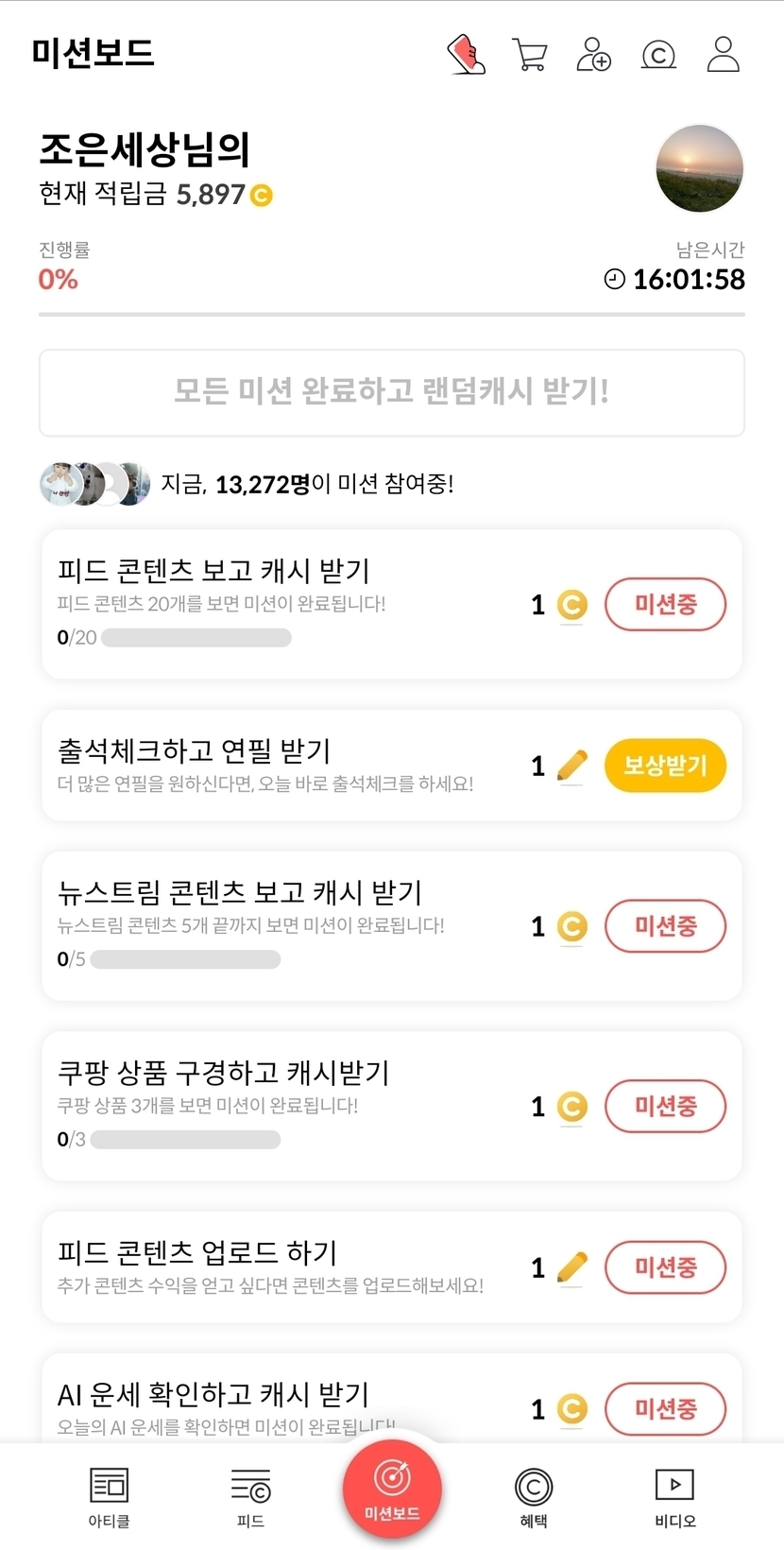Tap the clock icon next to remaining time
Screen dimensions: 784x1550
tap(614, 279)
